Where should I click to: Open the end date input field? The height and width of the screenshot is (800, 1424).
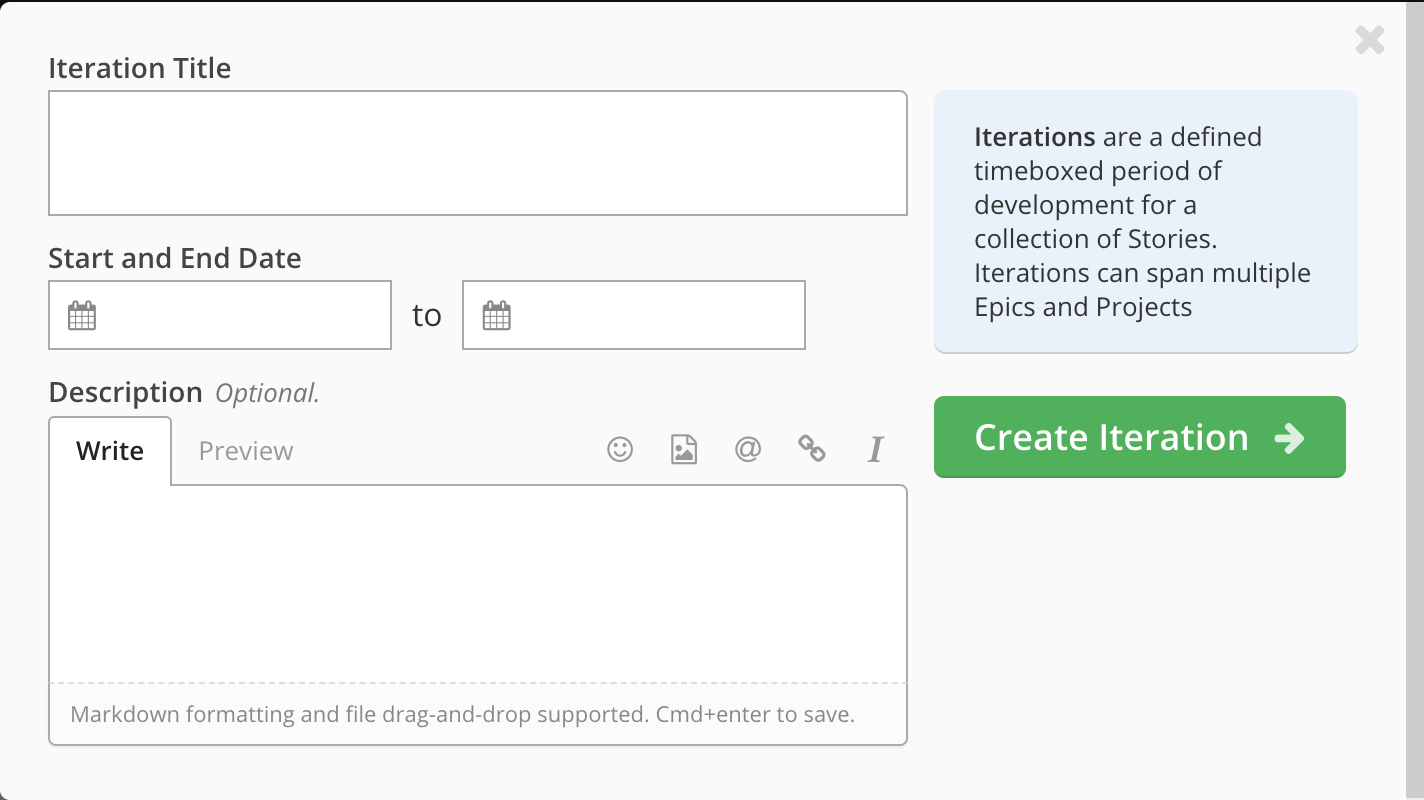[634, 315]
